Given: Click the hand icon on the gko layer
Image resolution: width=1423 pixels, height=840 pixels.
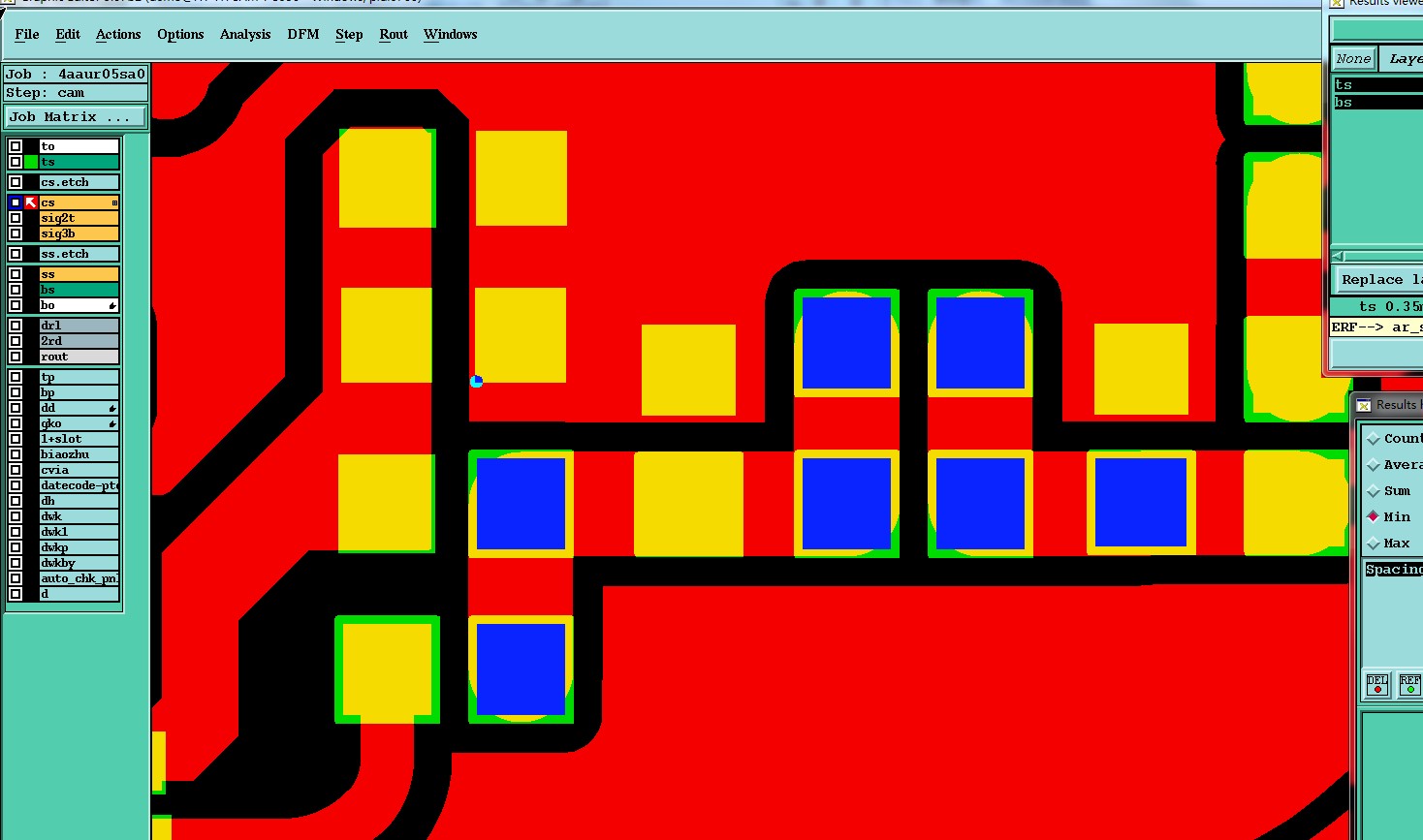Looking at the screenshot, I should [x=112, y=423].
